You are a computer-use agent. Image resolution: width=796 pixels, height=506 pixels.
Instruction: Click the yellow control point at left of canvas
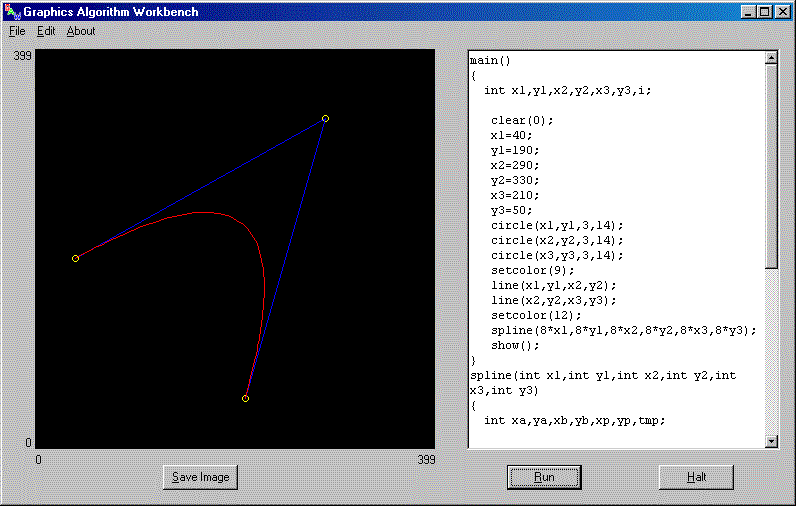[75, 259]
